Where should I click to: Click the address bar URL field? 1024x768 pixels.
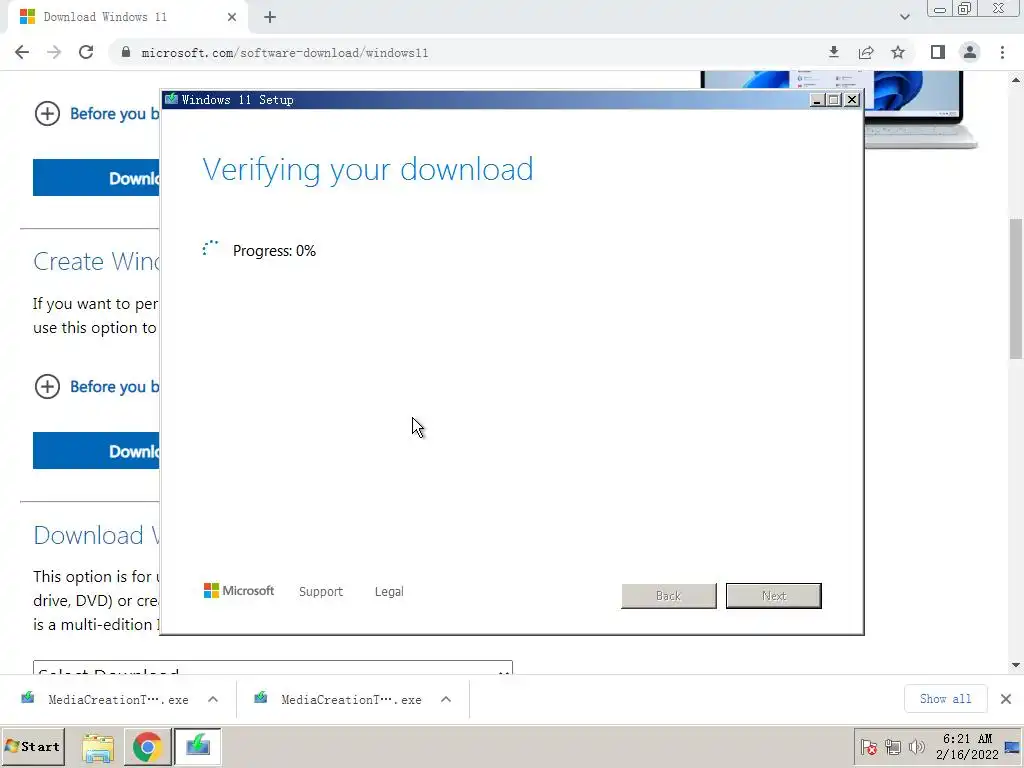pos(470,52)
